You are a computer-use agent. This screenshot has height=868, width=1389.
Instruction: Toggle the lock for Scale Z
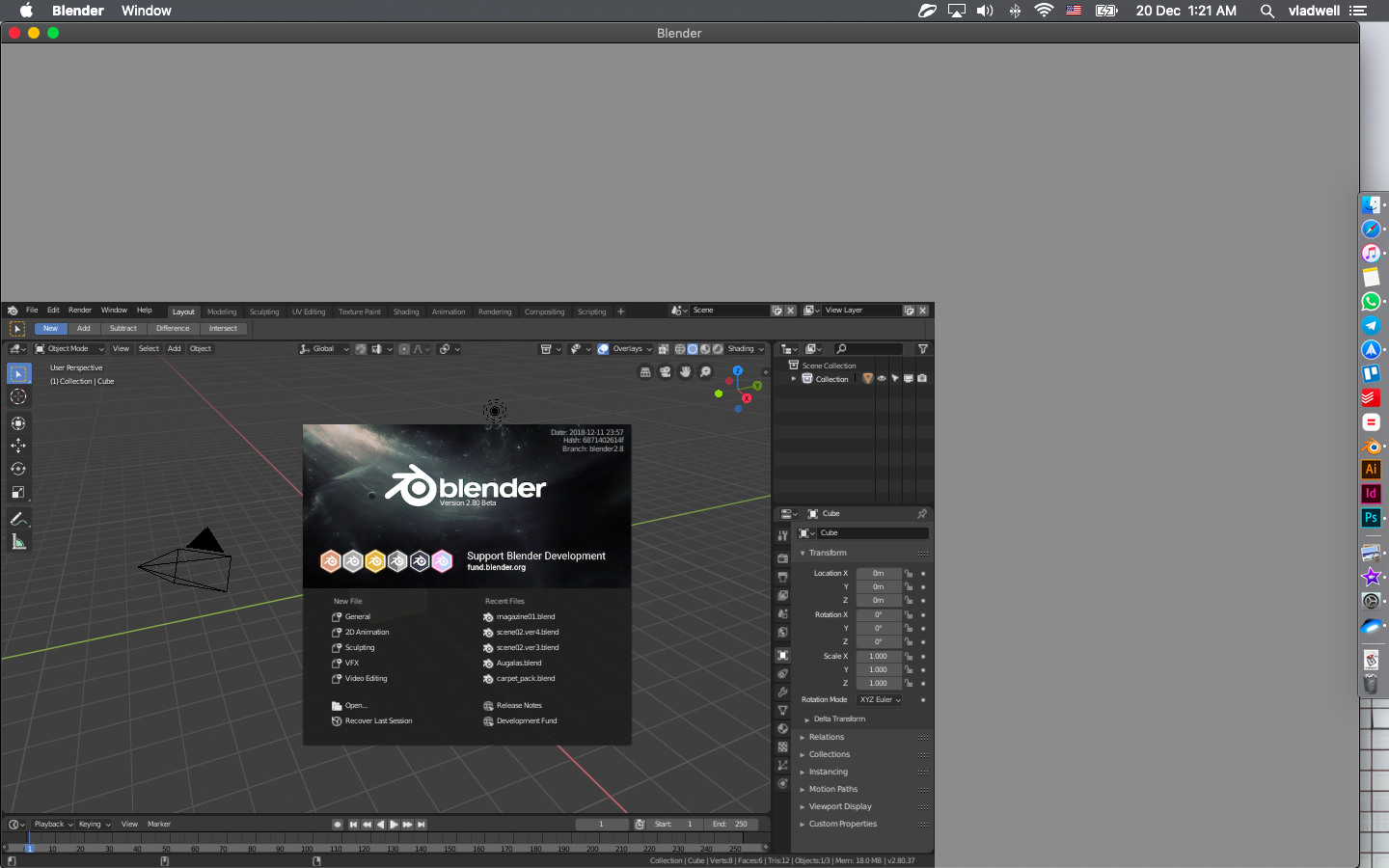tap(909, 684)
